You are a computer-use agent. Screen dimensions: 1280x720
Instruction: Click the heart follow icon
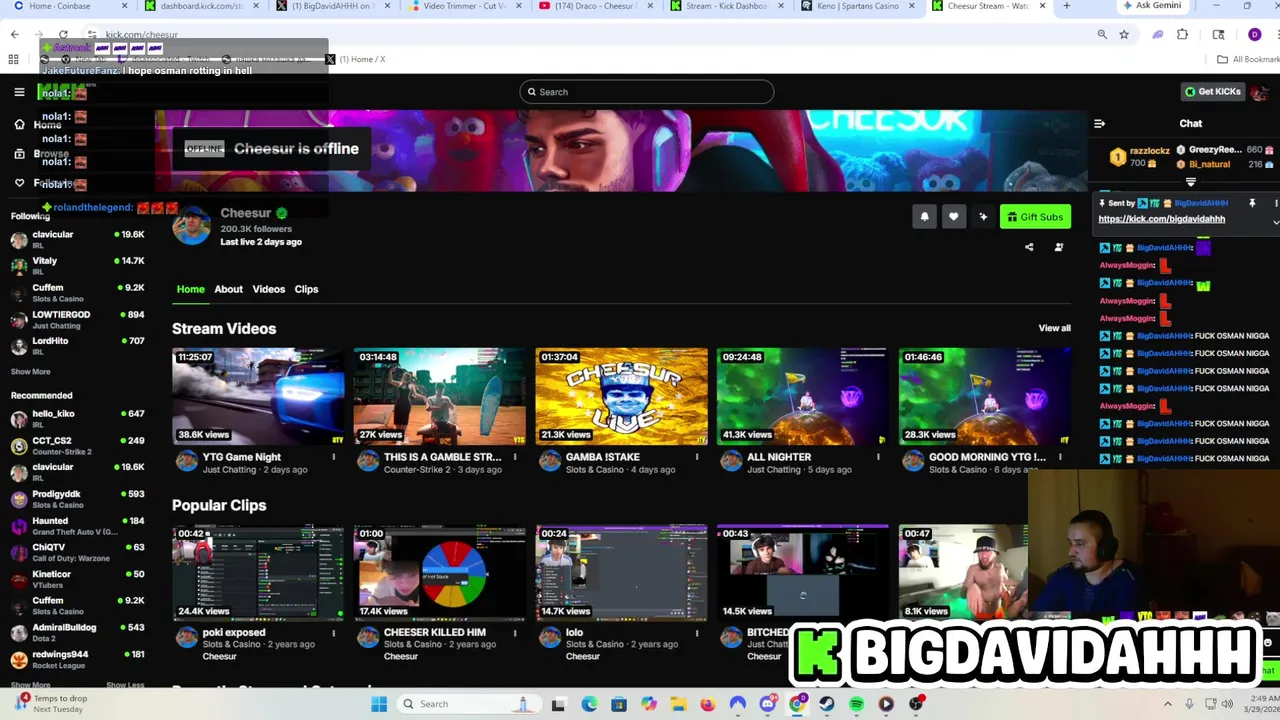click(954, 216)
